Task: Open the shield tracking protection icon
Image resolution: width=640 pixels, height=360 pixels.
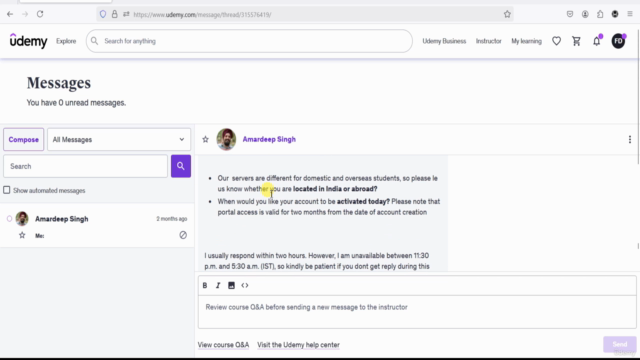Action: tap(103, 14)
